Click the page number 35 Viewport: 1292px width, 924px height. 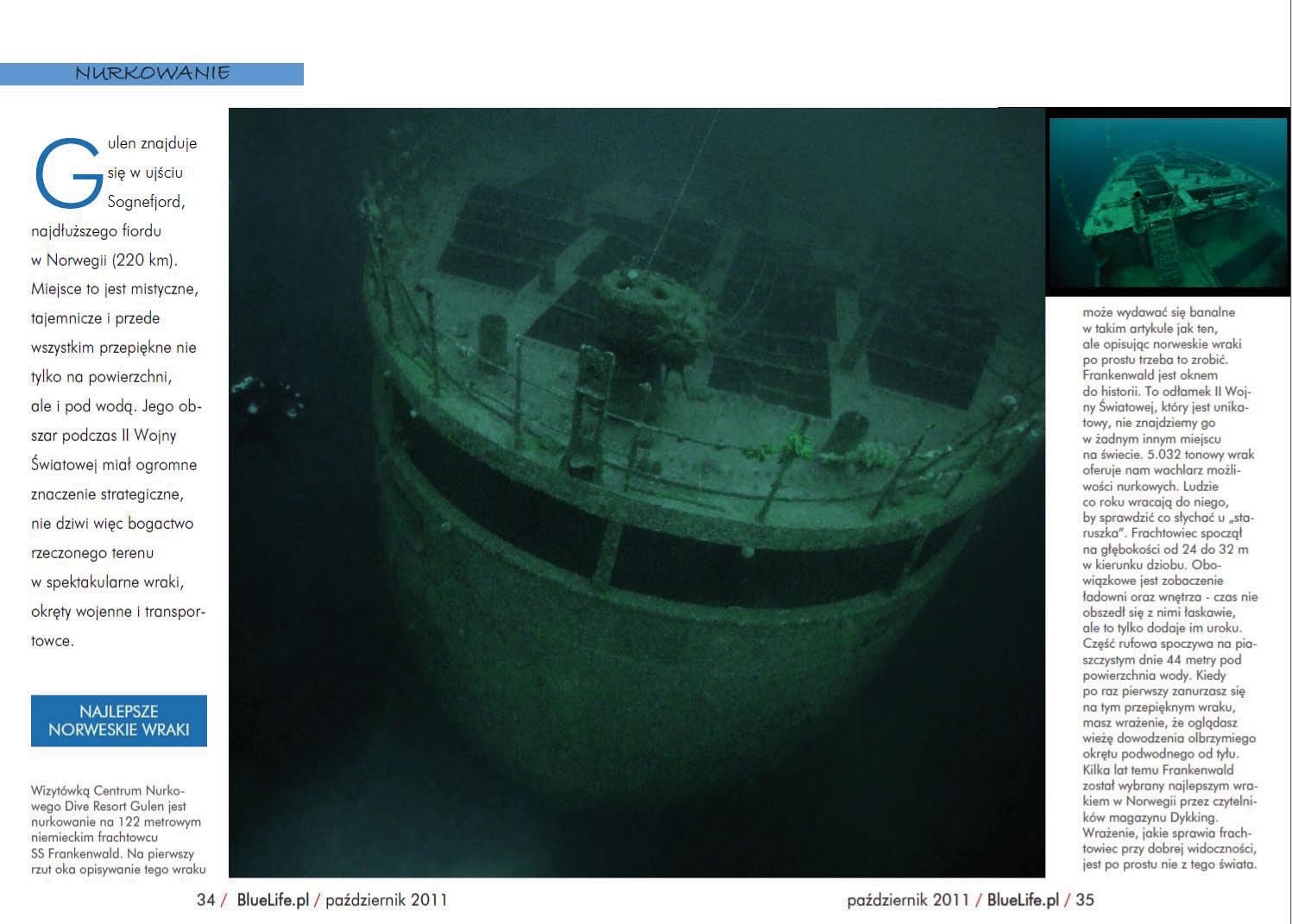point(1085,900)
